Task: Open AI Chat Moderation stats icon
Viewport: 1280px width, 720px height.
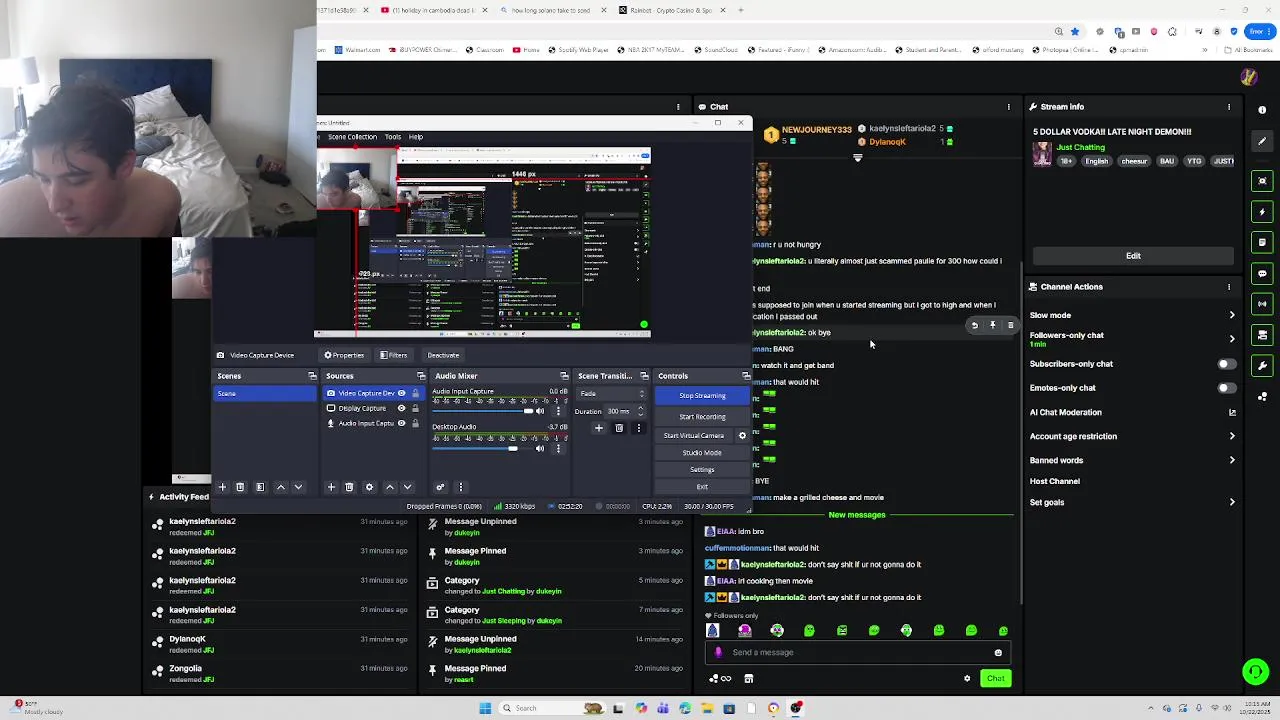Action: pos(1232,412)
